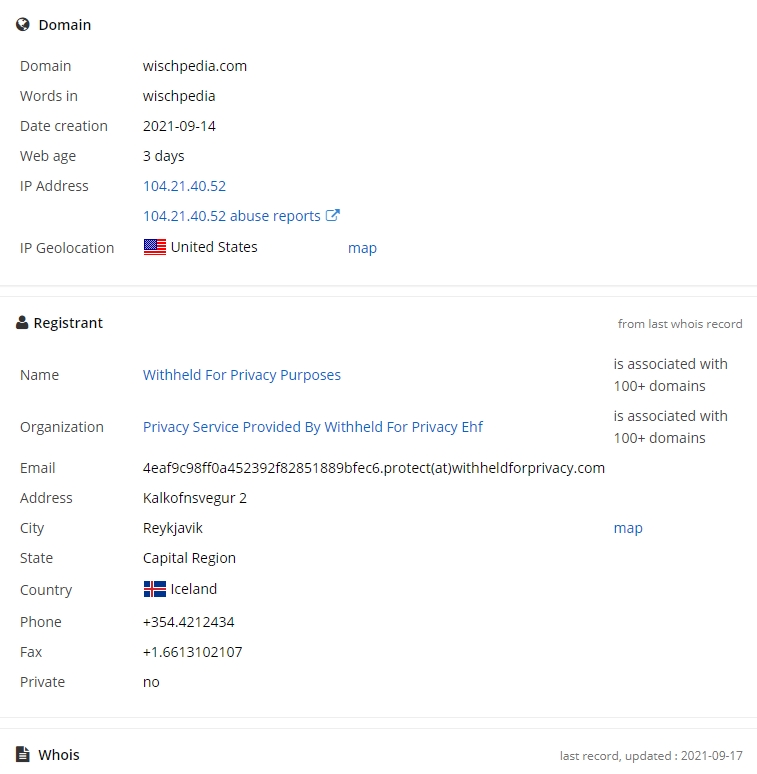The height and width of the screenshot is (774, 757).
Task: Click the phone number +354.4212434
Action: 189,622
